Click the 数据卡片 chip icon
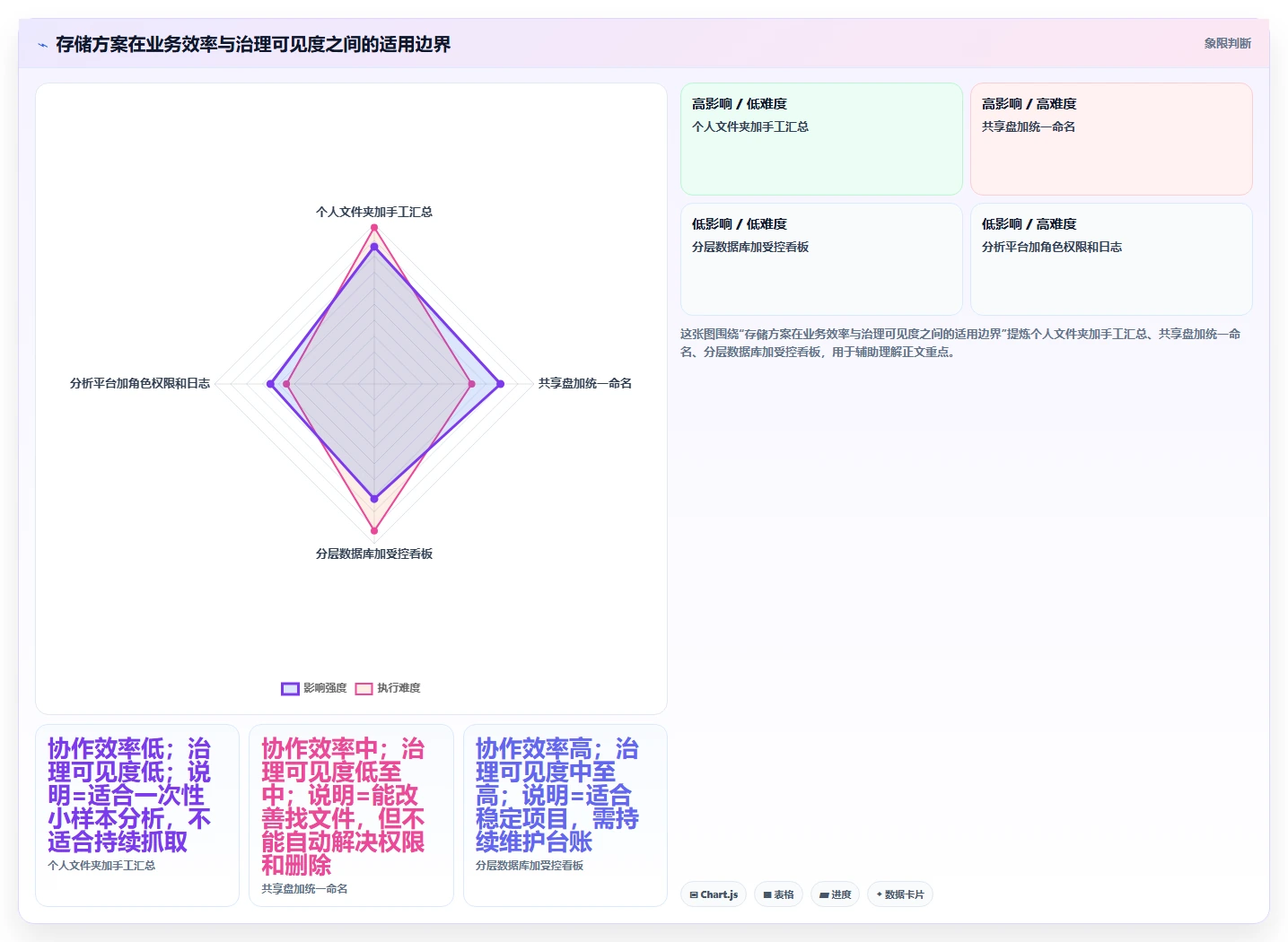Viewport: 1288px width, 942px height. pyautogui.click(x=880, y=894)
